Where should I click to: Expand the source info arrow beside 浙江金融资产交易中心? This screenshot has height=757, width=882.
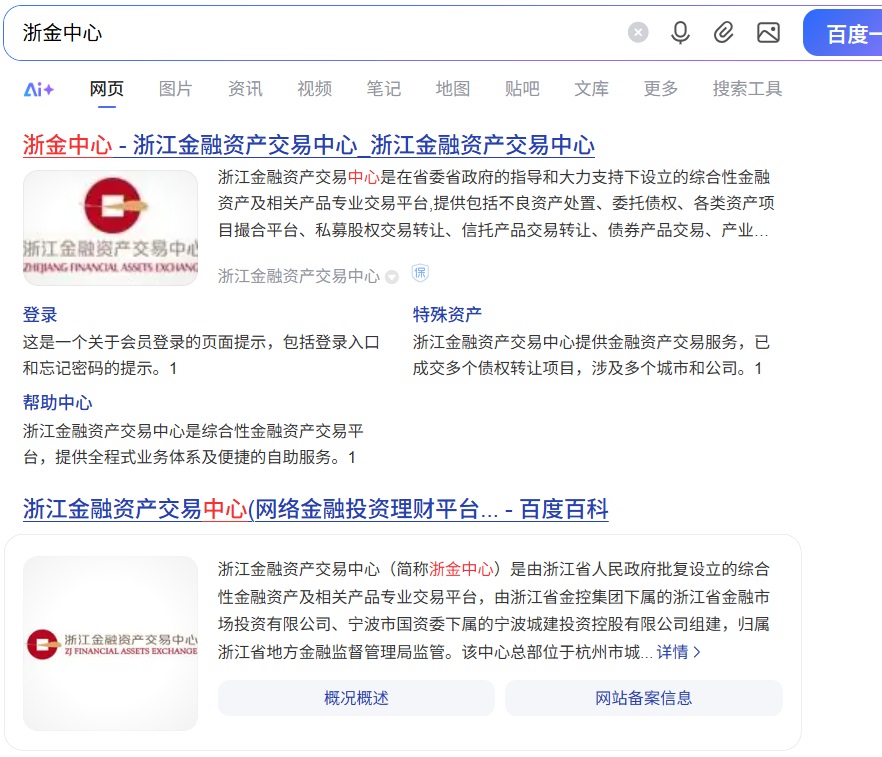(x=392, y=277)
